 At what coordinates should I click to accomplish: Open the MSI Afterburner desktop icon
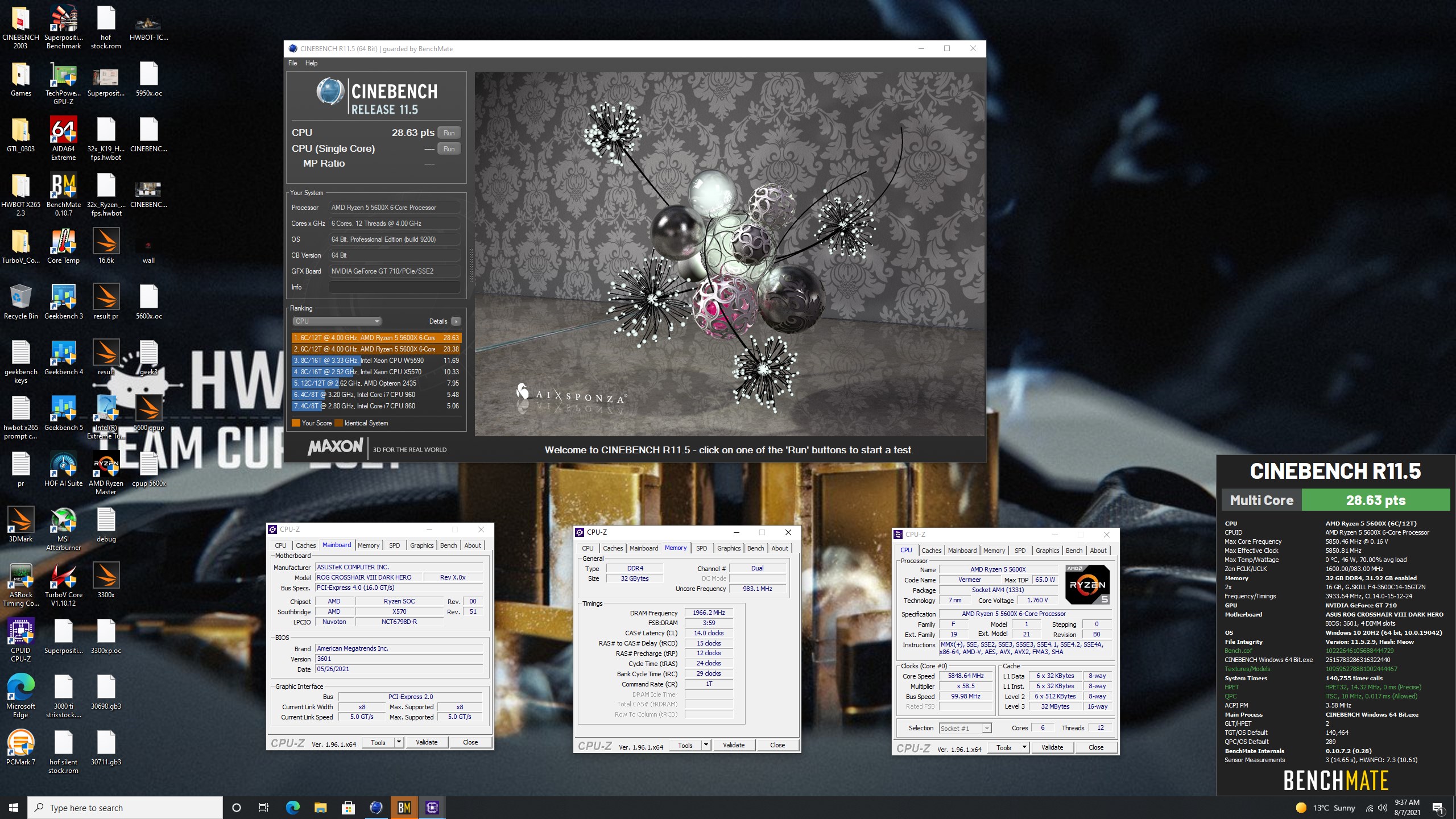pyautogui.click(x=63, y=529)
